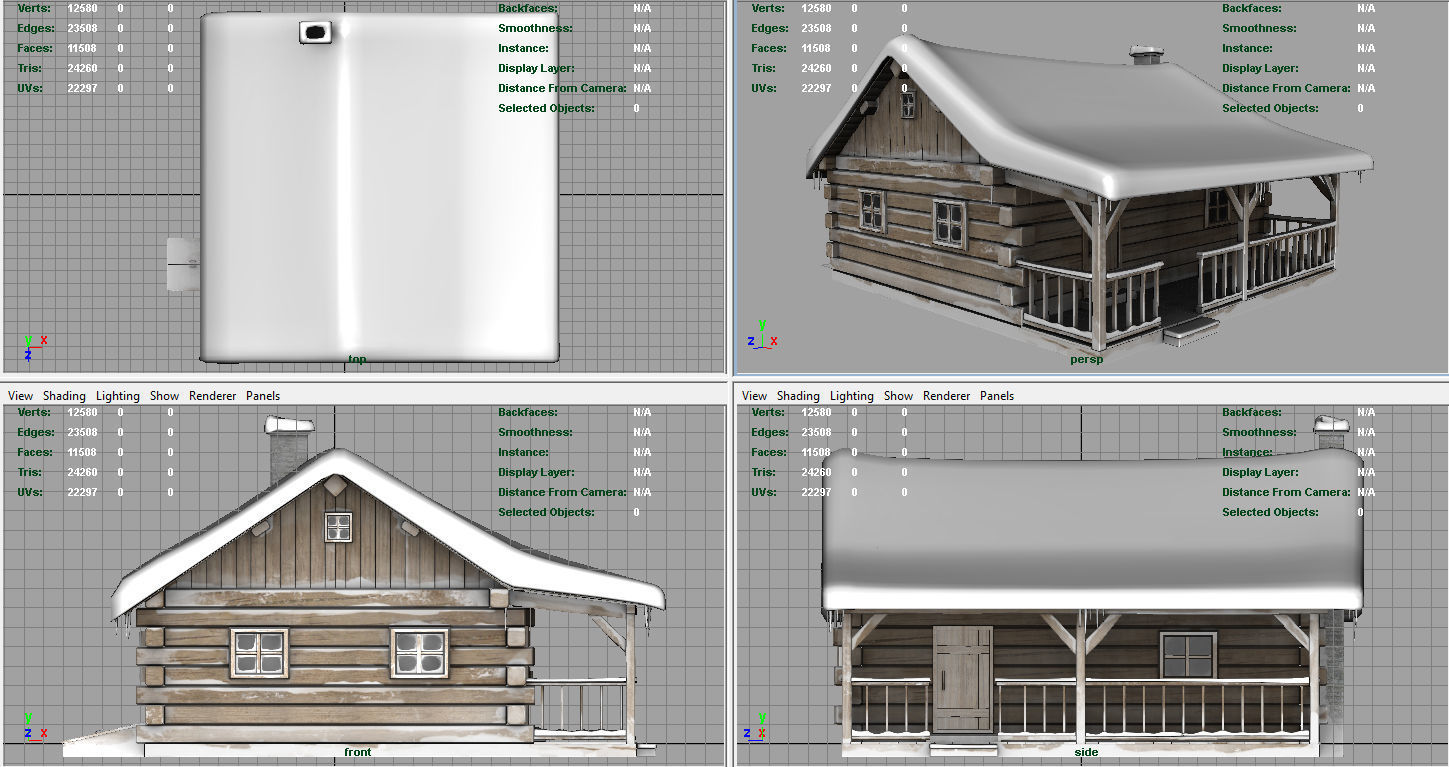Screen dimensions: 1449x767
Task: Click the '12580' Verts value in the persp viewport
Action: tap(816, 8)
